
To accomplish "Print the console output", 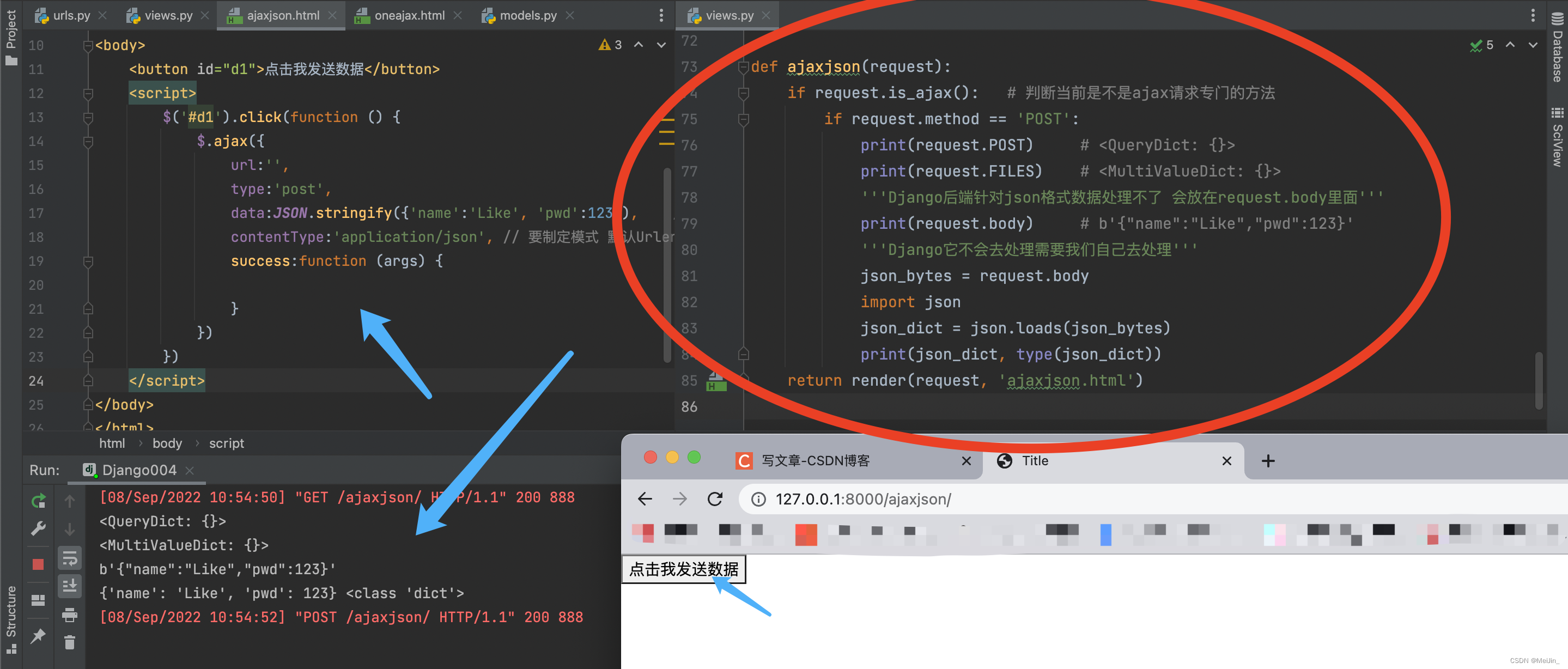I will [70, 615].
